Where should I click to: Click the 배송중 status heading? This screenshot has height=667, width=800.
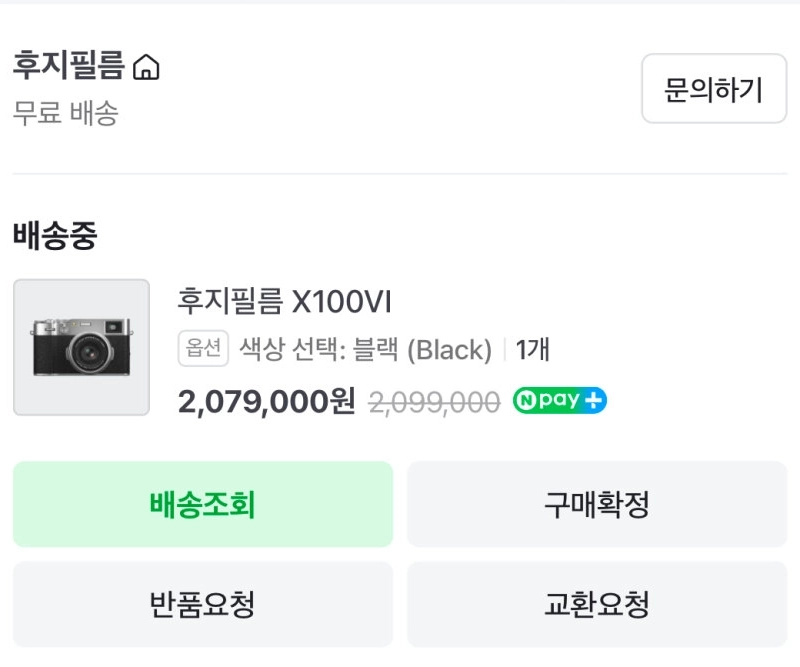tap(55, 236)
